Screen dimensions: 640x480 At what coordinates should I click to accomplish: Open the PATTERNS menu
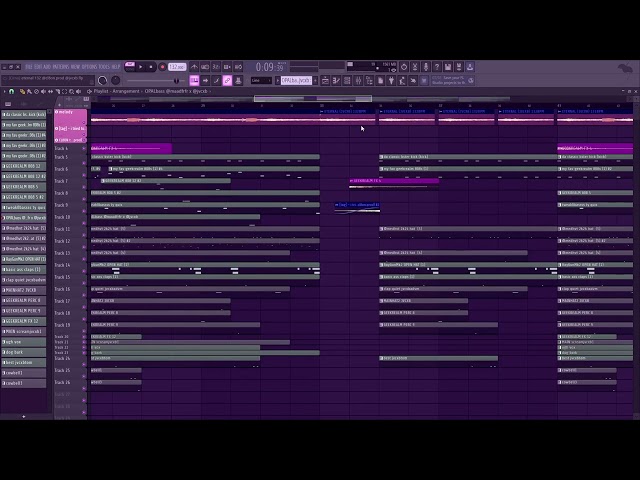(x=61, y=67)
